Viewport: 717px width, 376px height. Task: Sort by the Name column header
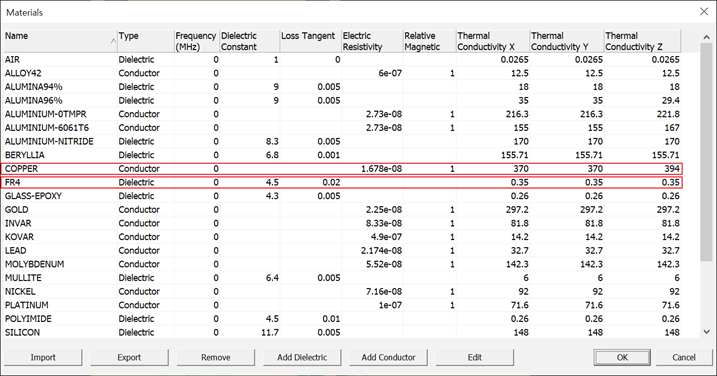point(60,41)
